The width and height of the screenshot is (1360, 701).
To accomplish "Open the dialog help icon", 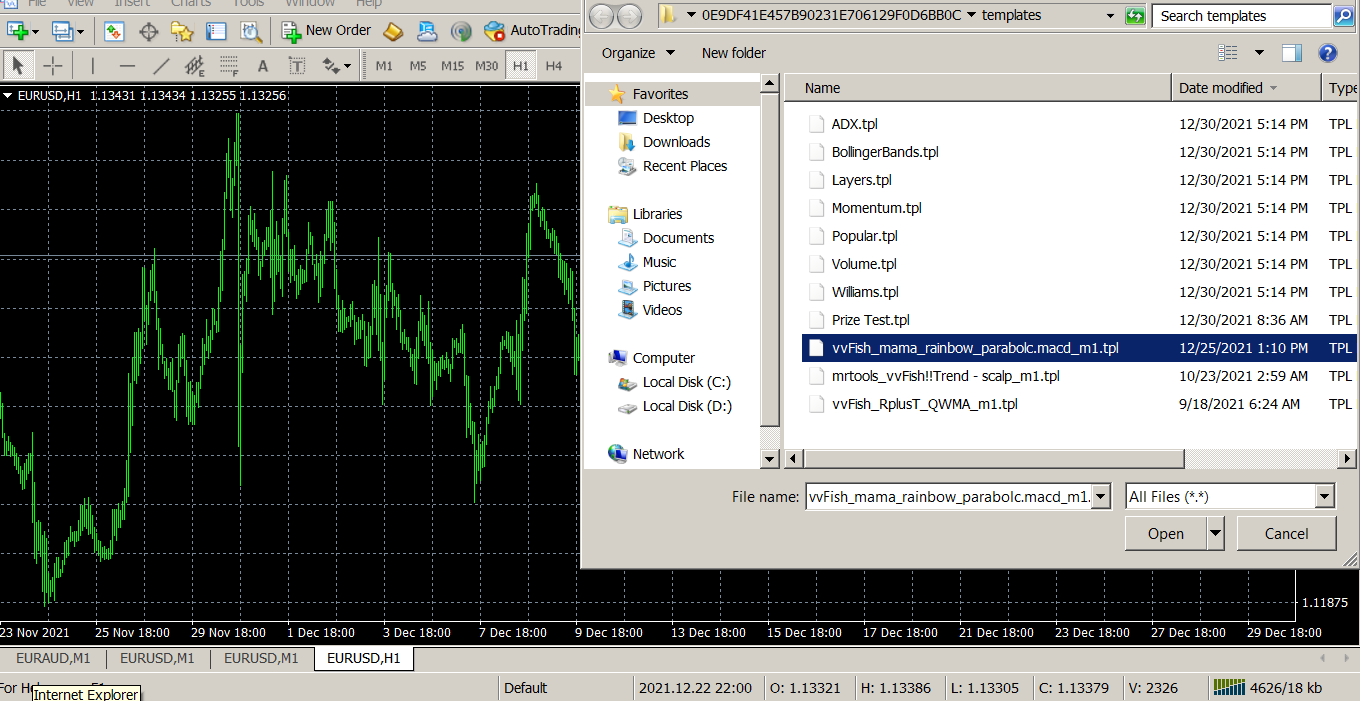I will point(1328,53).
